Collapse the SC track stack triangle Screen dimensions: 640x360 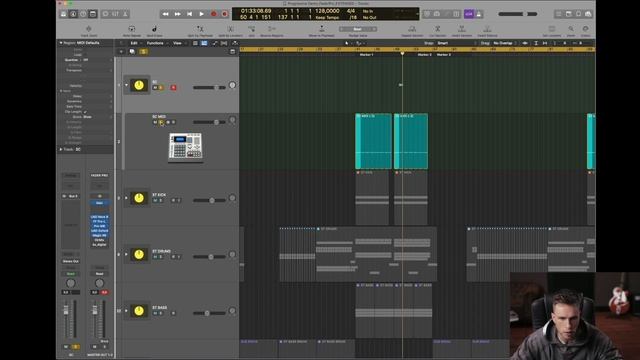click(126, 85)
